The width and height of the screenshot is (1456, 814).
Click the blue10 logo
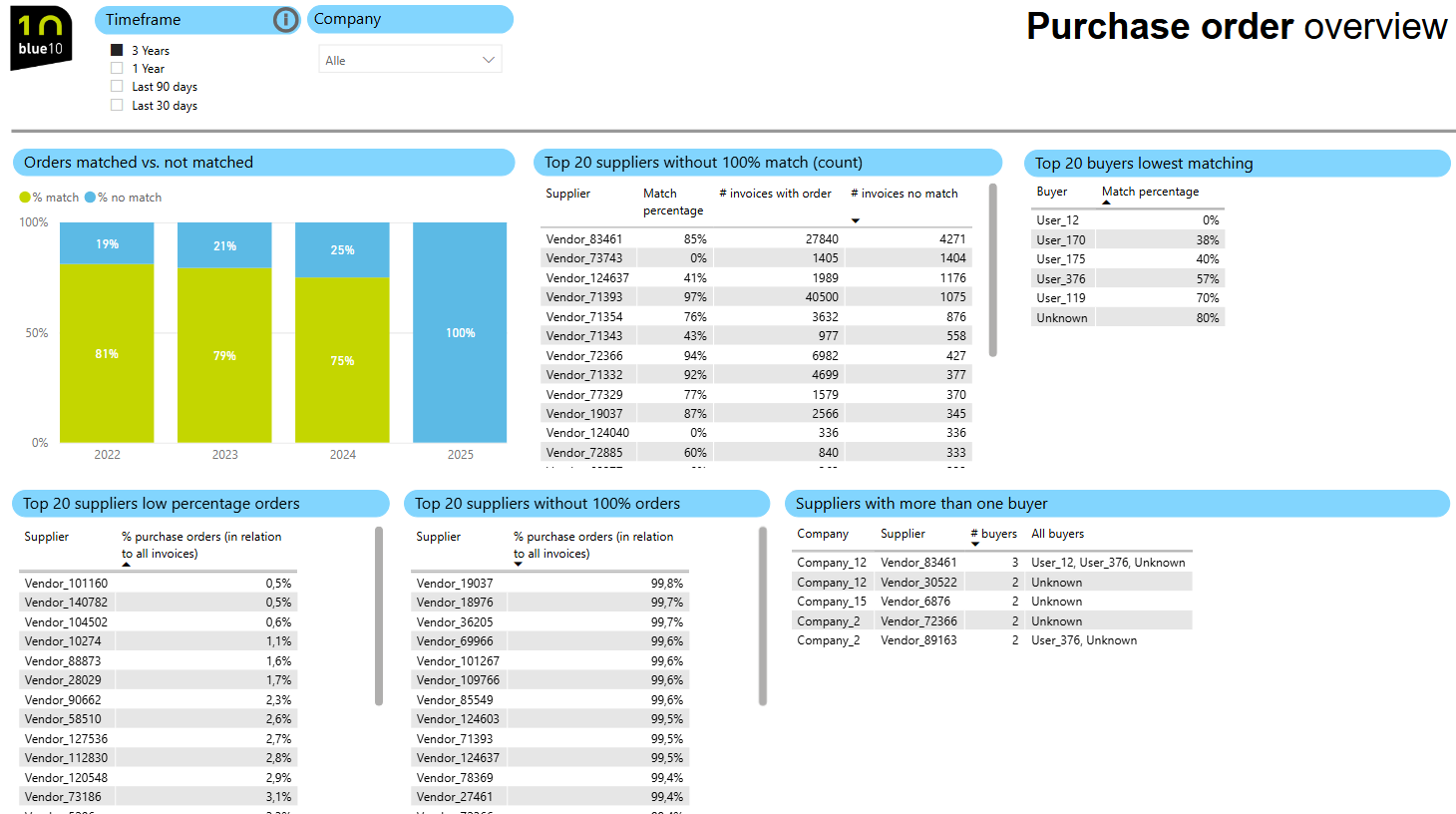(41, 38)
